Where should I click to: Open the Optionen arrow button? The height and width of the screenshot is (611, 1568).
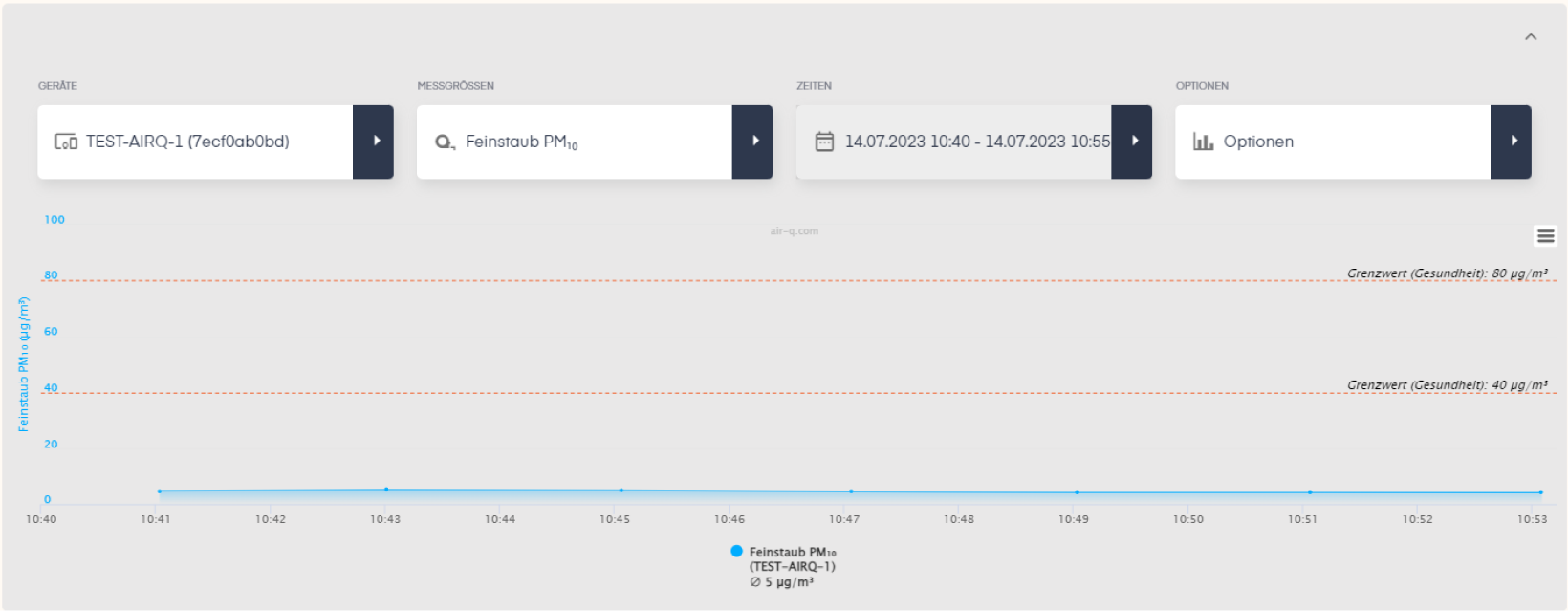pos(1512,142)
